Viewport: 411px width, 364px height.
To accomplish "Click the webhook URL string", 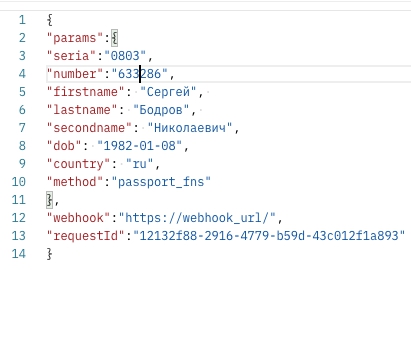I will [197, 218].
